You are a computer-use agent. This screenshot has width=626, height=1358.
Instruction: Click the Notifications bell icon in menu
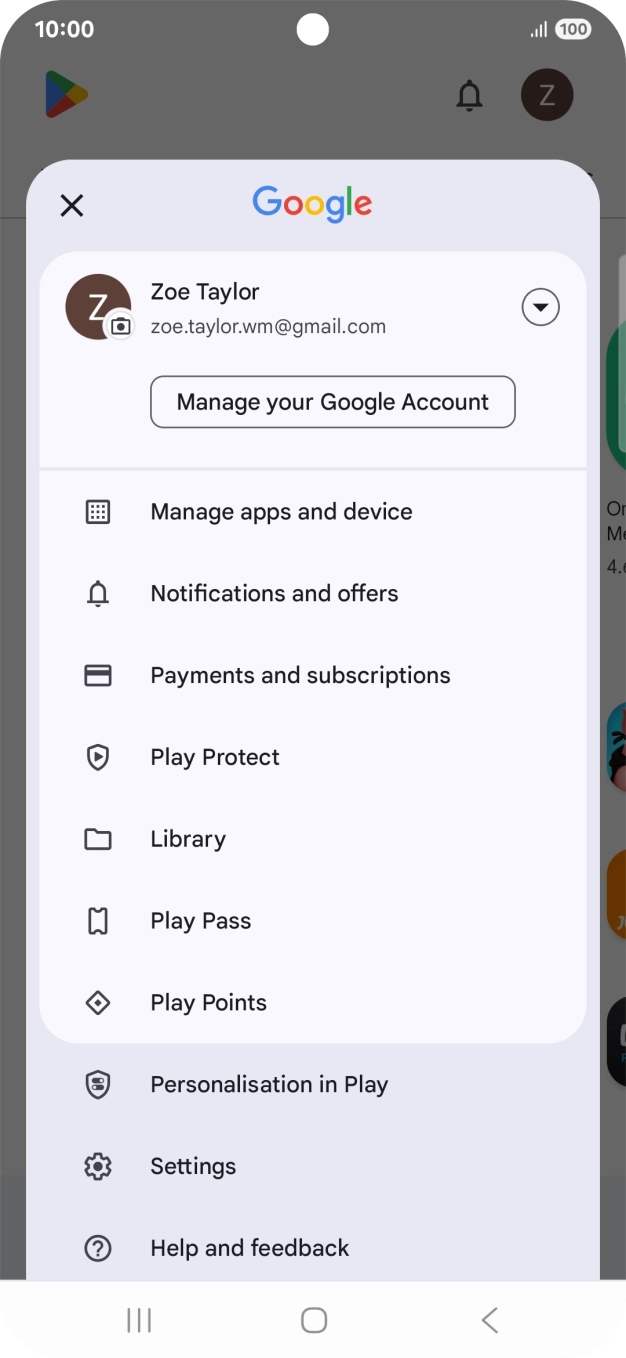(x=97, y=593)
